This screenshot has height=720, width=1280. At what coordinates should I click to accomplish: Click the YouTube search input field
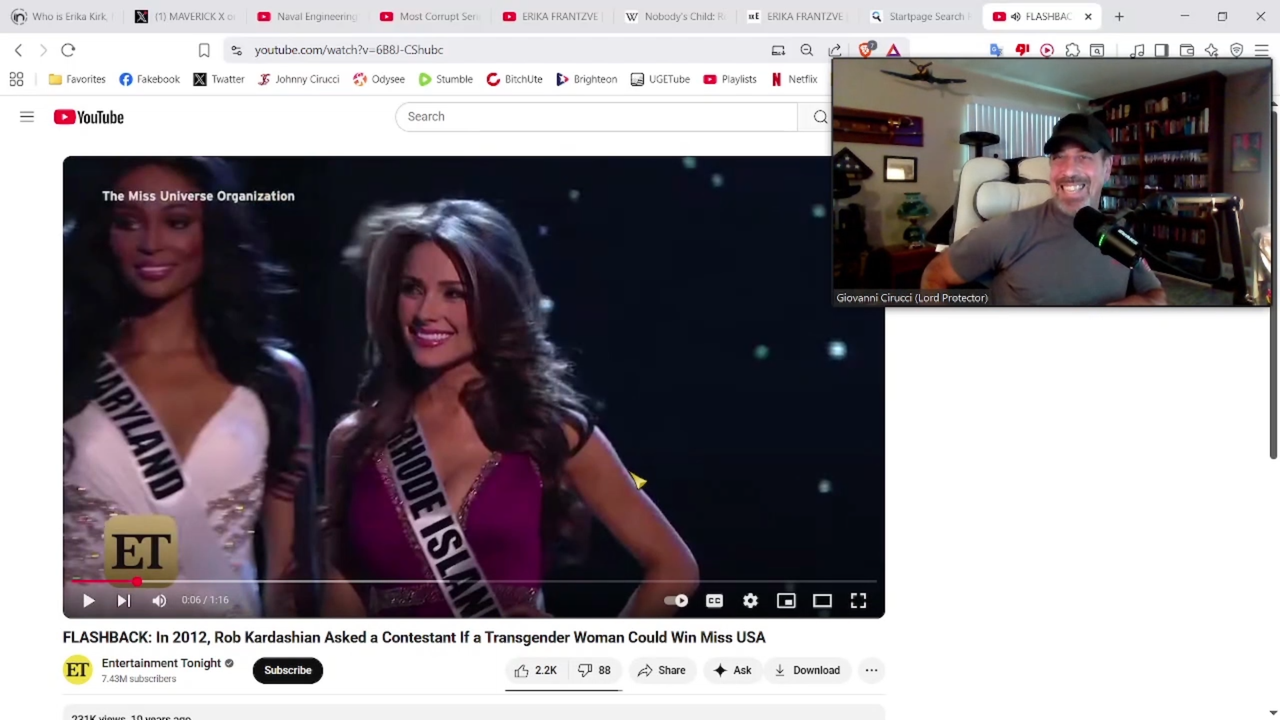click(596, 117)
